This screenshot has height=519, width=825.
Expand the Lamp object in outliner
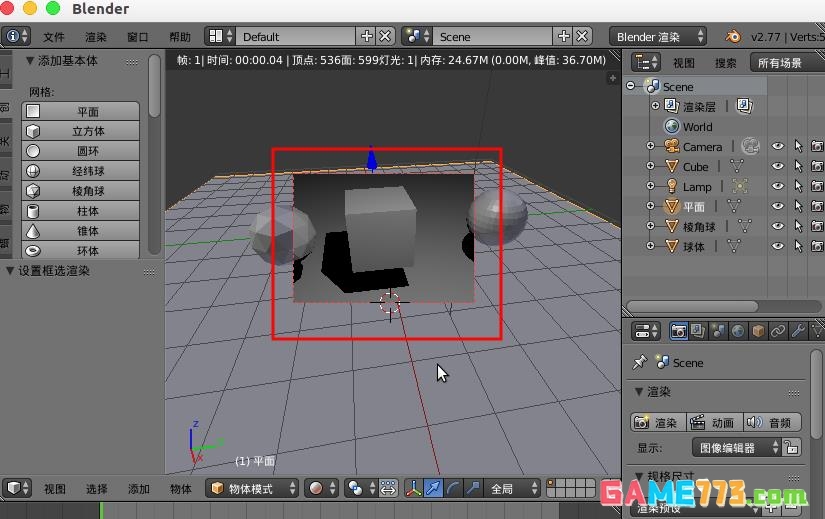pyautogui.click(x=650, y=186)
